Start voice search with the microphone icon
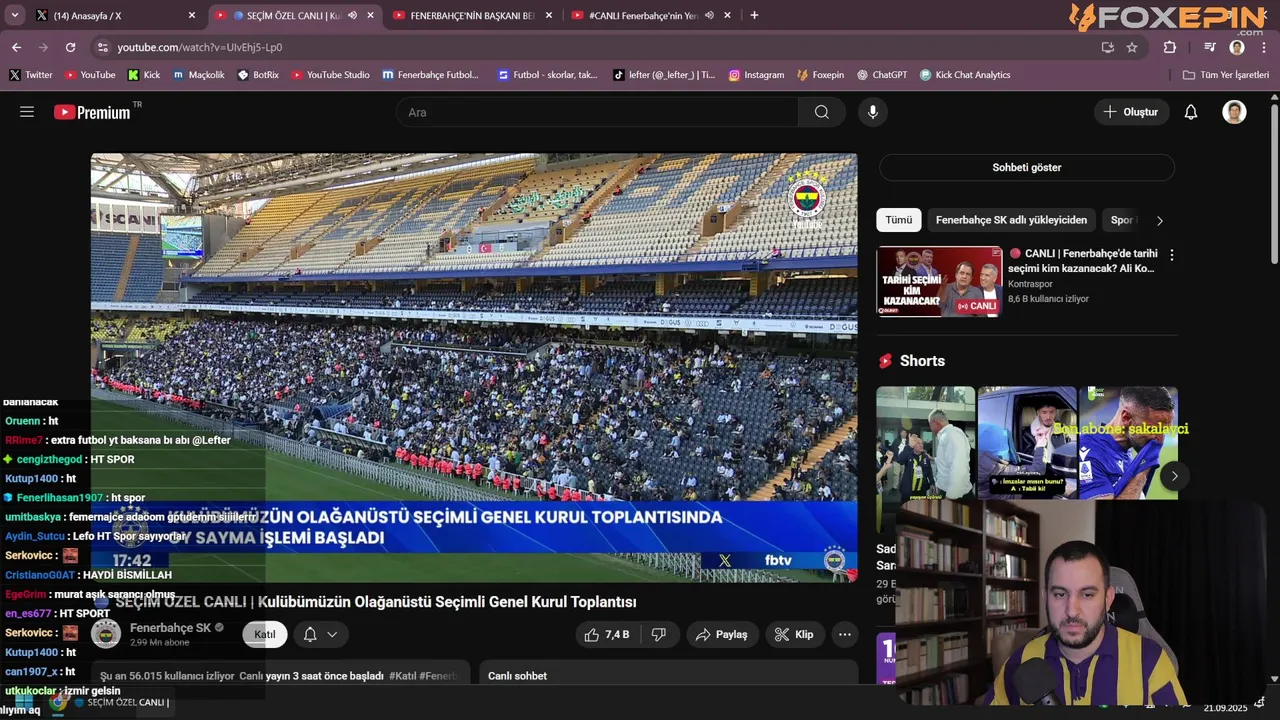The width and height of the screenshot is (1280, 720). tap(873, 112)
